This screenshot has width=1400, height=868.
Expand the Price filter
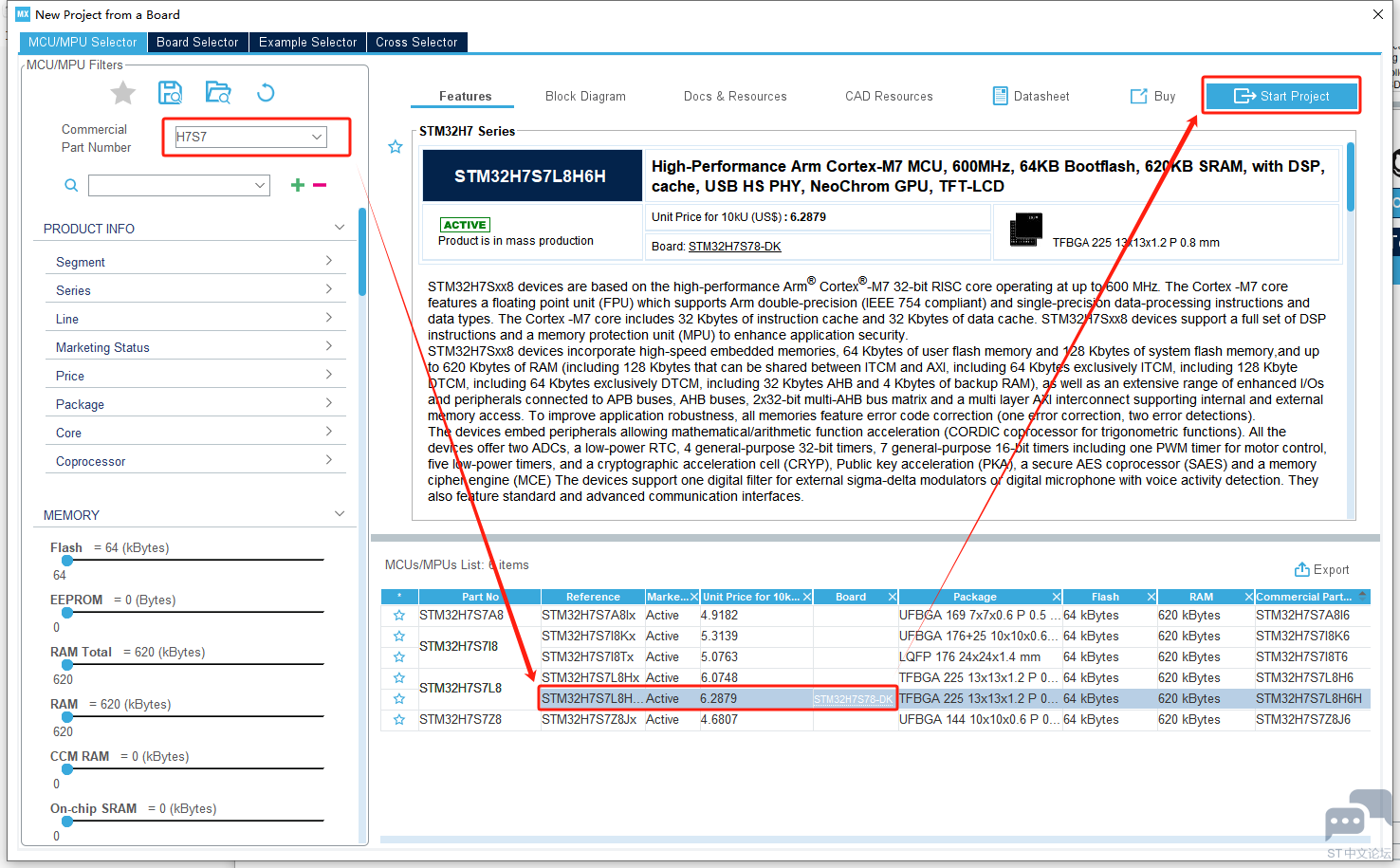tap(329, 375)
